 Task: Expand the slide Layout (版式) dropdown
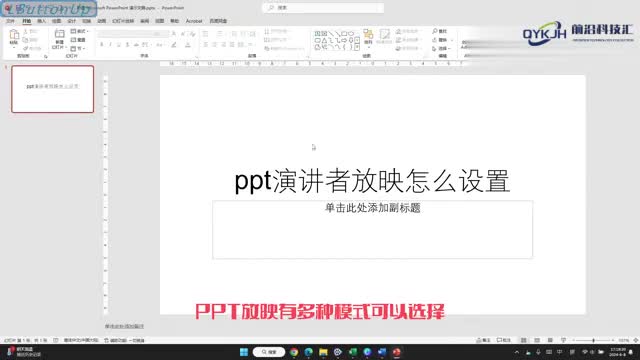[80, 31]
